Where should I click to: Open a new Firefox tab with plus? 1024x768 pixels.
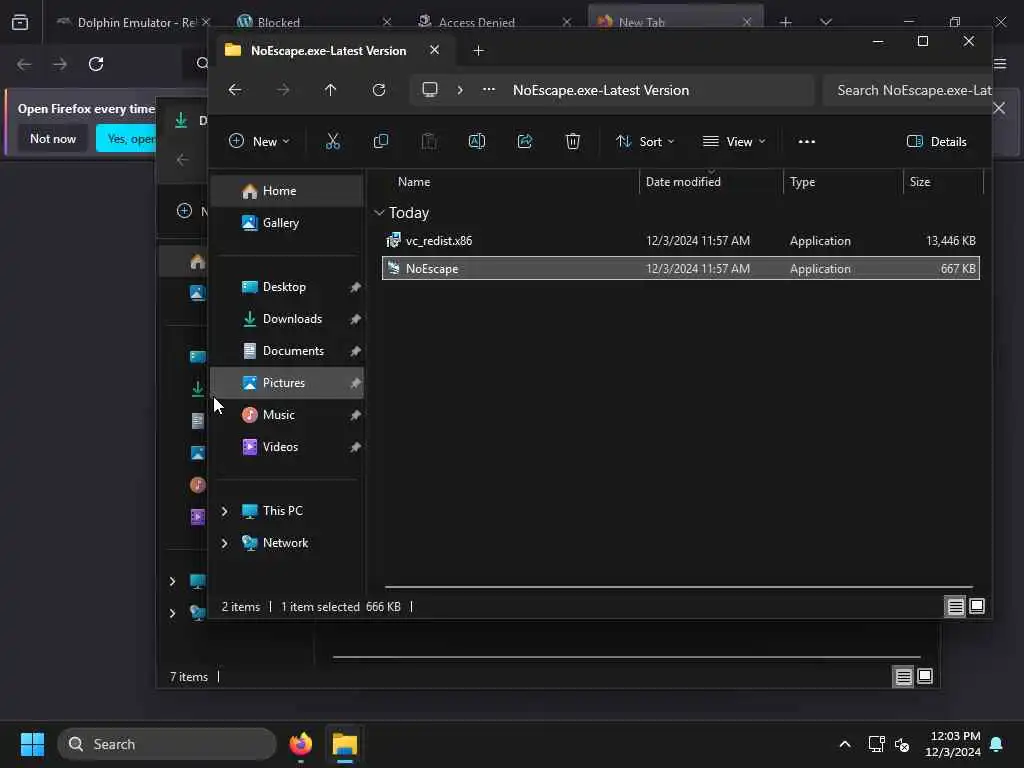786,22
